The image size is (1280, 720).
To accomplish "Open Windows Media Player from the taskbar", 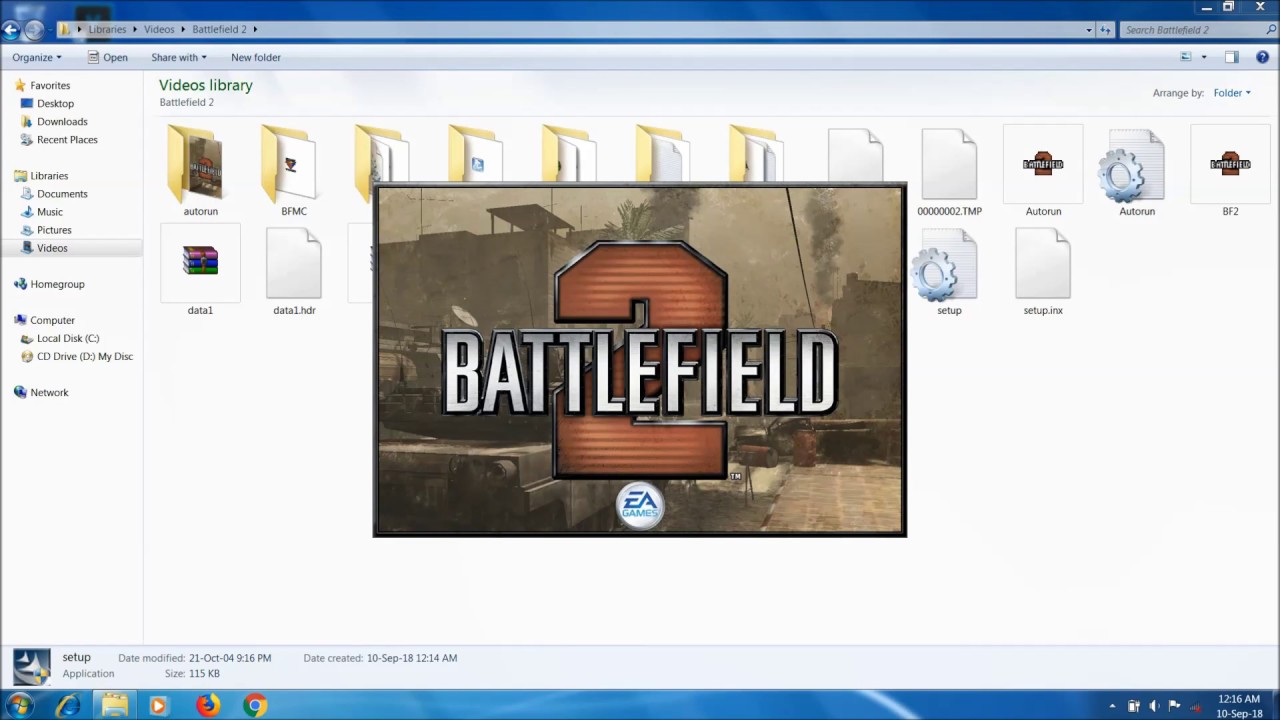I will coord(158,705).
